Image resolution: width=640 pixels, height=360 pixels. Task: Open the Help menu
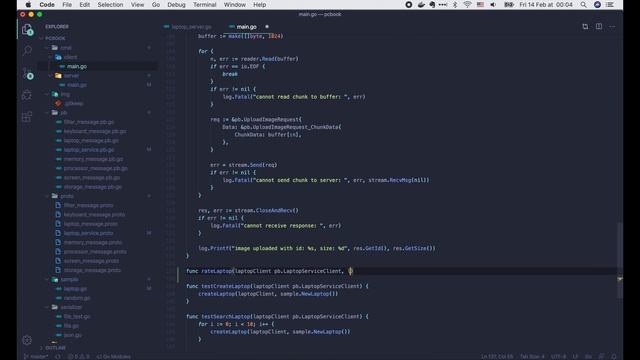tap(259, 4)
